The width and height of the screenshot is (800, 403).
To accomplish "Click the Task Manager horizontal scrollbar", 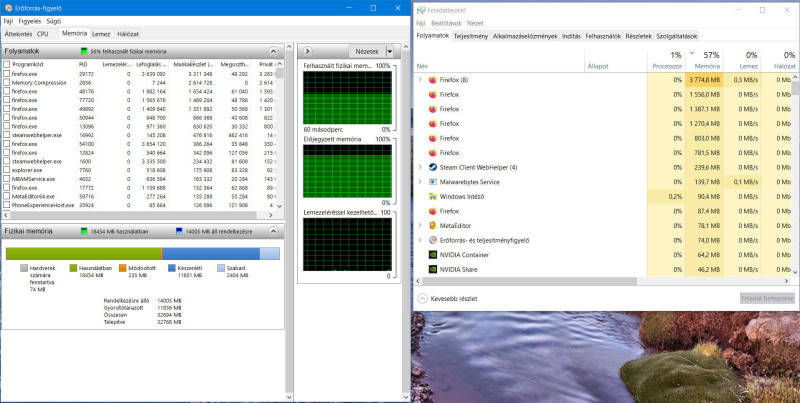I will click(528, 281).
